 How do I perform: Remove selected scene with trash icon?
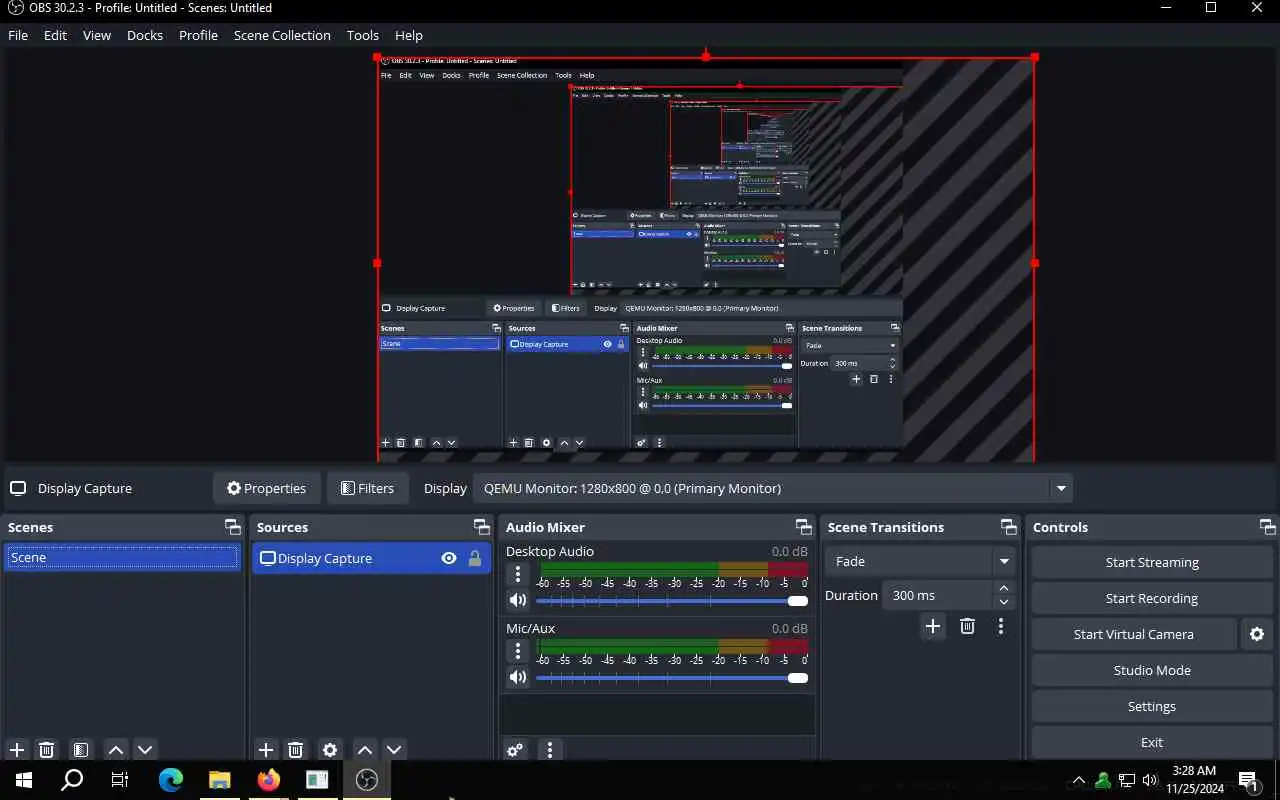click(x=46, y=750)
